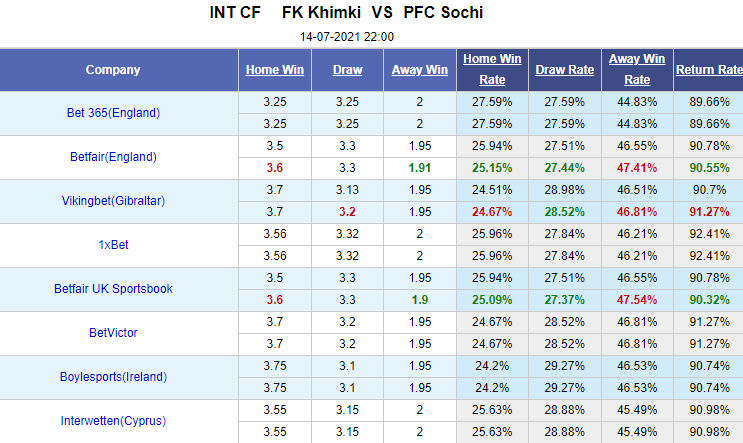Image resolution: width=743 pixels, height=443 pixels.
Task: Sort by the Home Win column header
Action: click(276, 70)
